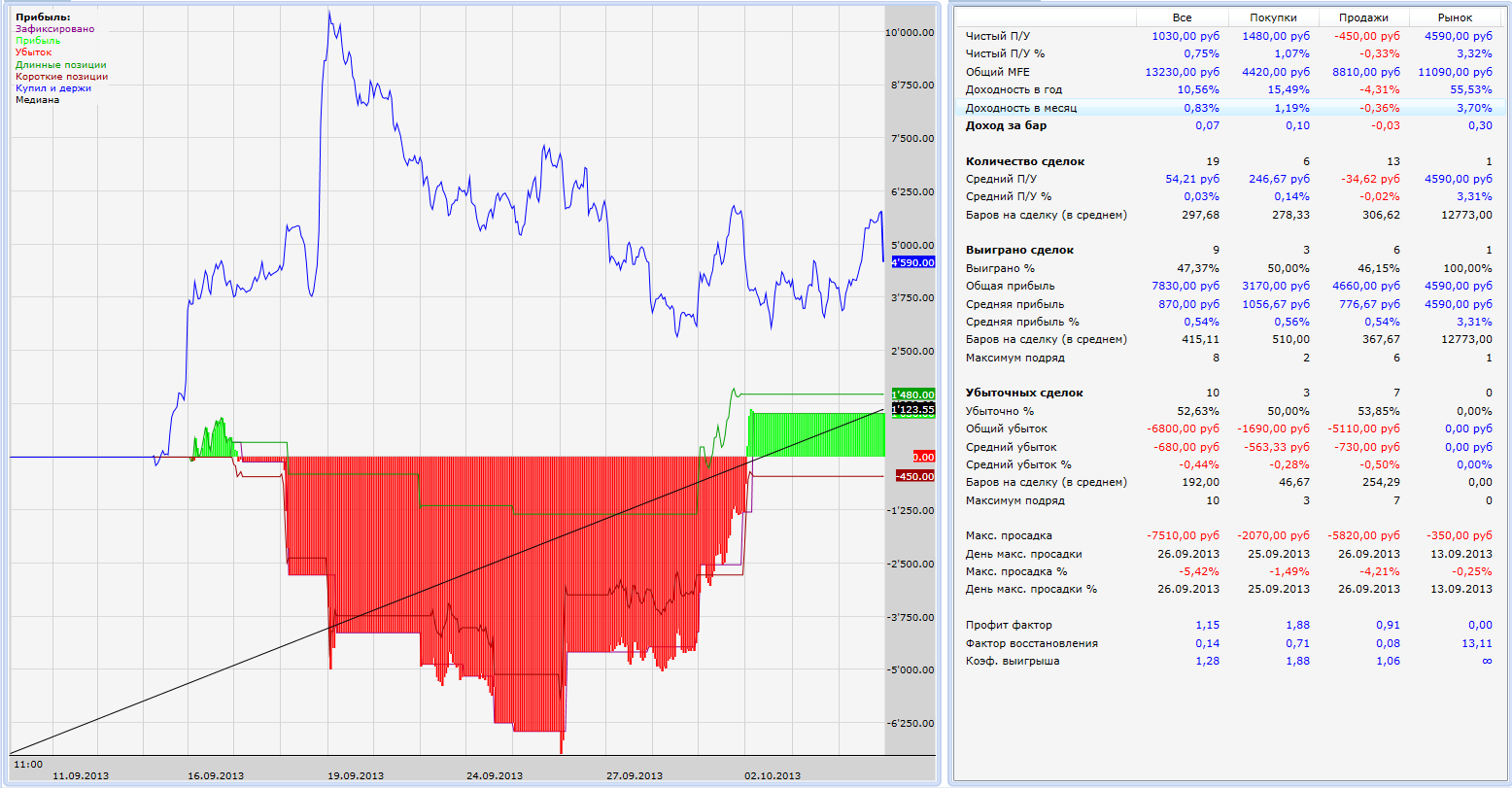Click the 'Количество сделок' row label
The height and width of the screenshot is (788, 1512).
1024,161
